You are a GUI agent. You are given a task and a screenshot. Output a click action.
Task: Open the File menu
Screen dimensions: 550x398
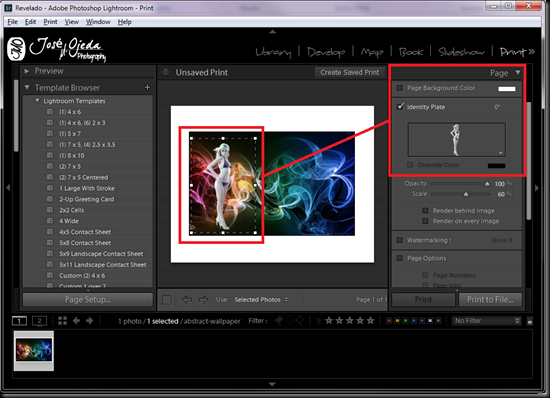(x=12, y=22)
